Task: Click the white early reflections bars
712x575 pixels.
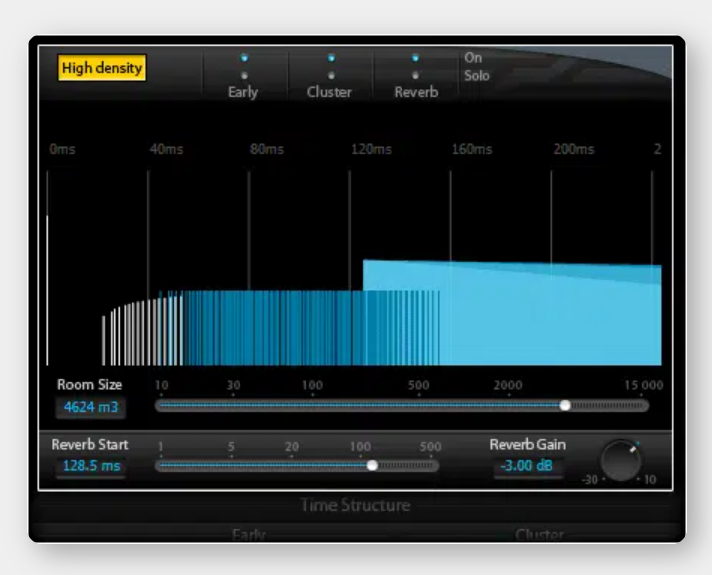Action: tap(141, 332)
